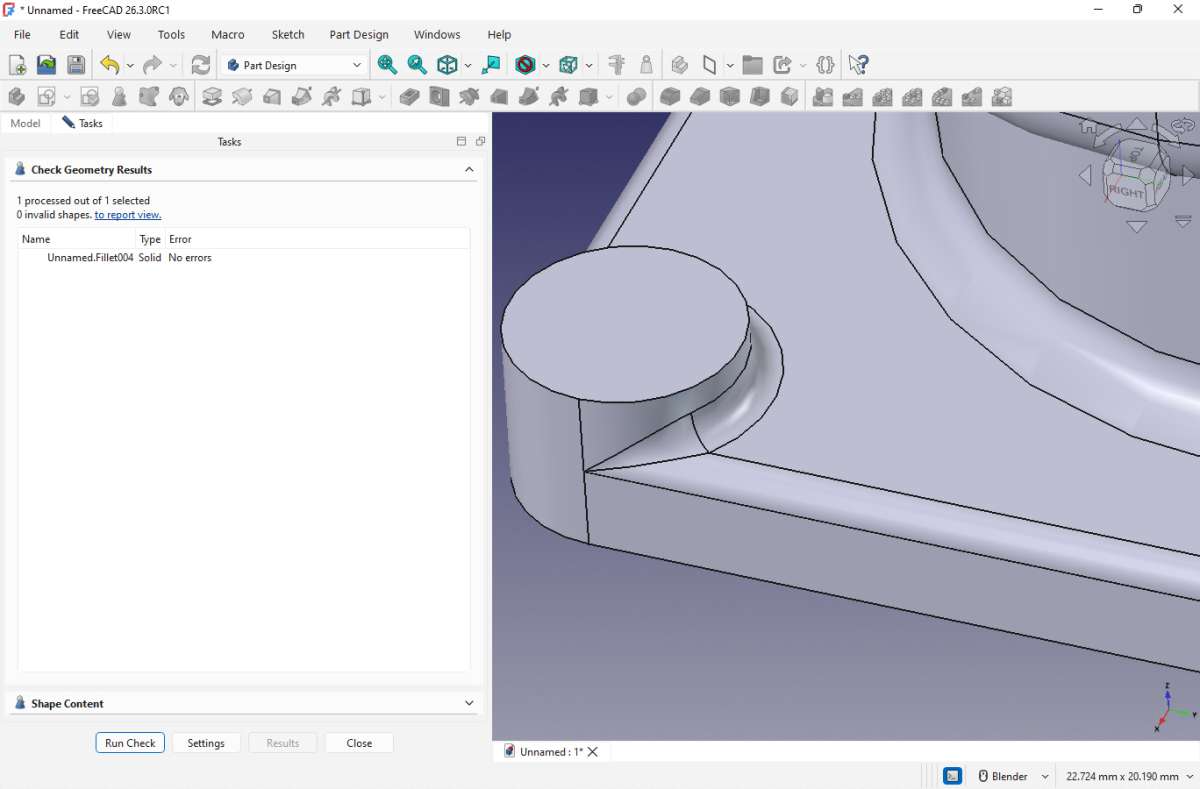Screen dimensions: 1200x789
Task: Click the navigation cube dropdown menu arrow
Action: pos(1183,220)
